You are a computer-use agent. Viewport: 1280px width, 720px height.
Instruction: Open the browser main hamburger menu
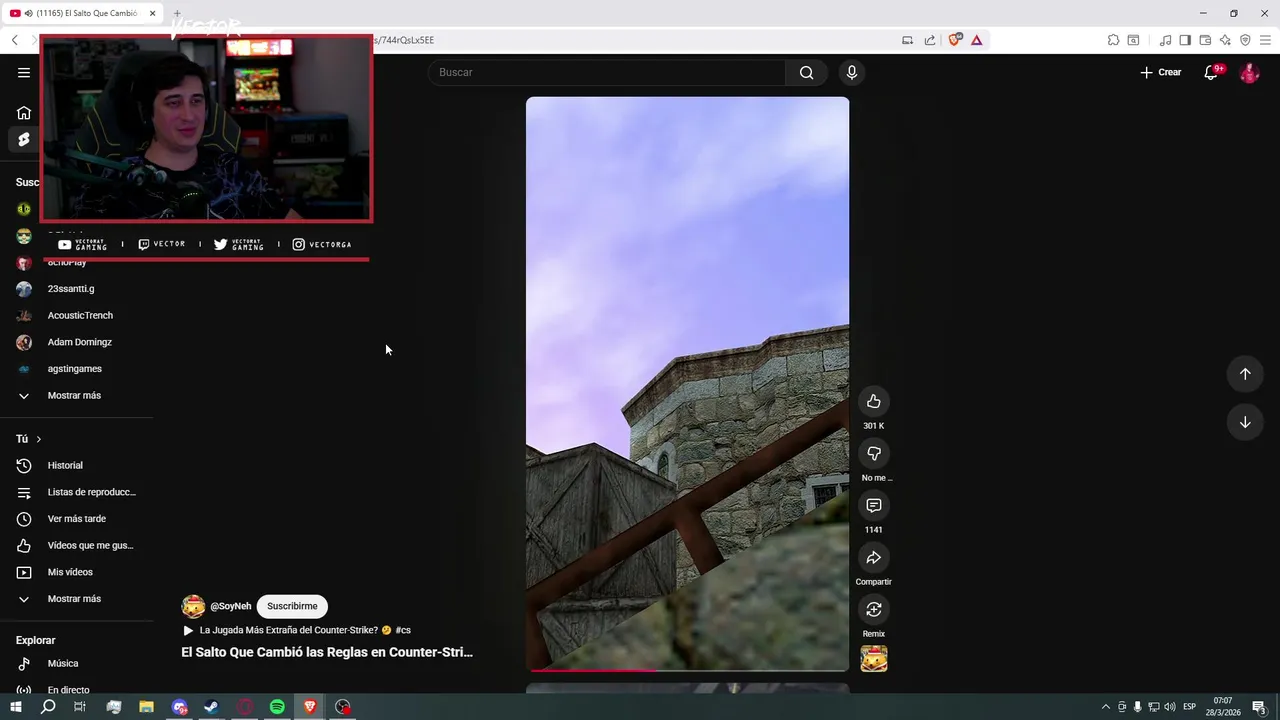(1265, 40)
